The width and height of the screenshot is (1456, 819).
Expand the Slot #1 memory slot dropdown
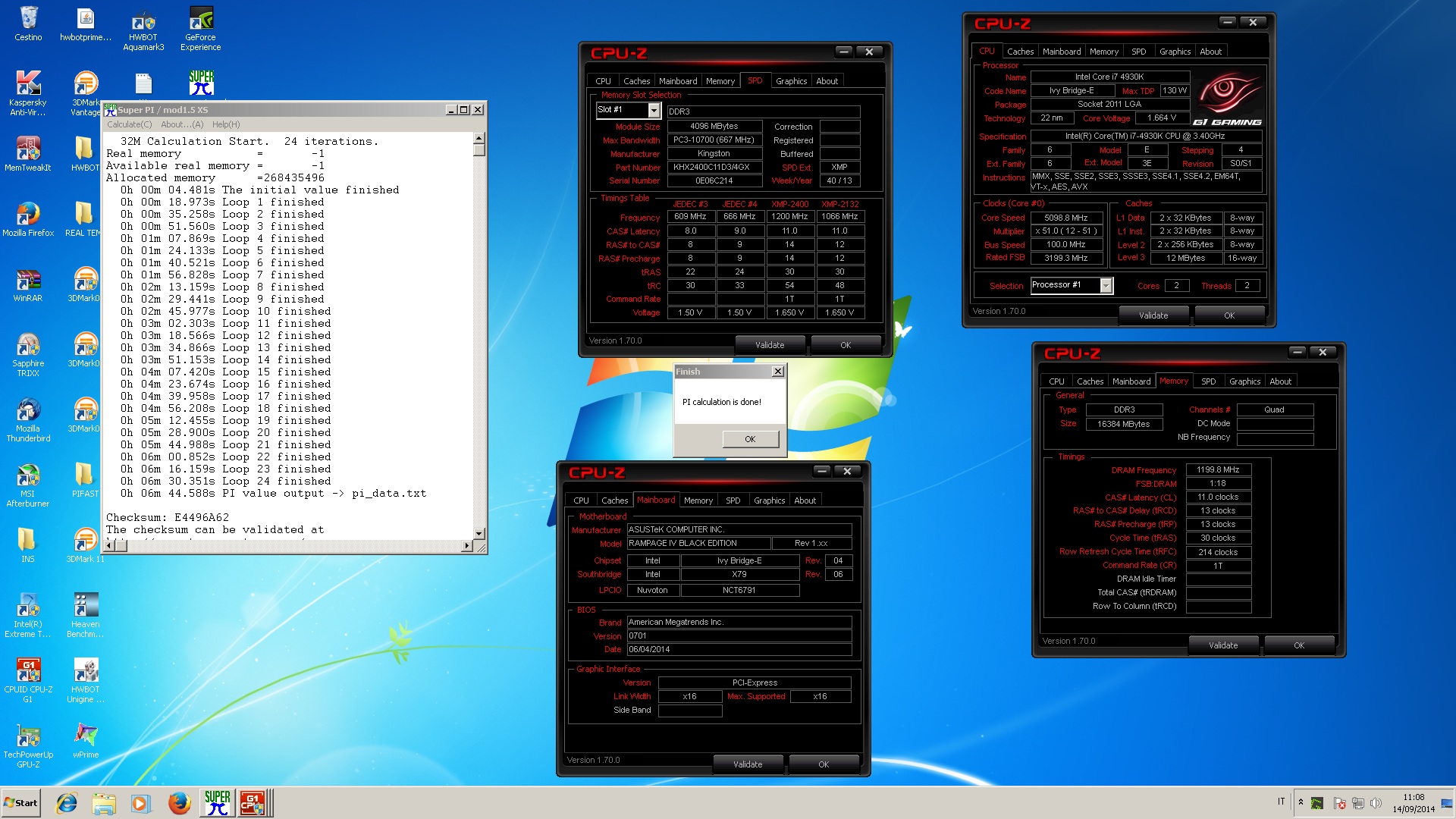point(654,111)
